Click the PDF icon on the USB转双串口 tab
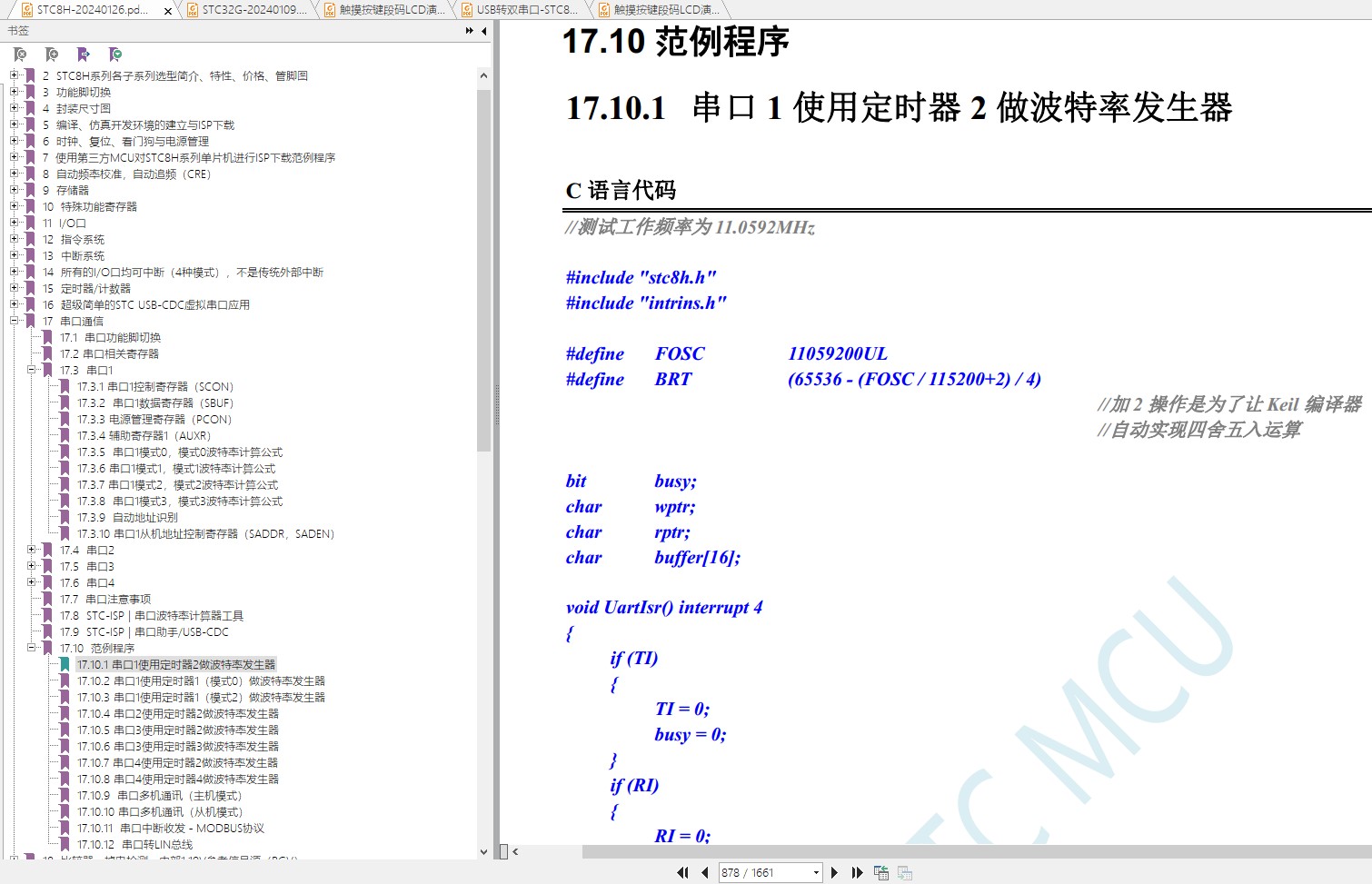The height and width of the screenshot is (884, 1372). coord(467,10)
